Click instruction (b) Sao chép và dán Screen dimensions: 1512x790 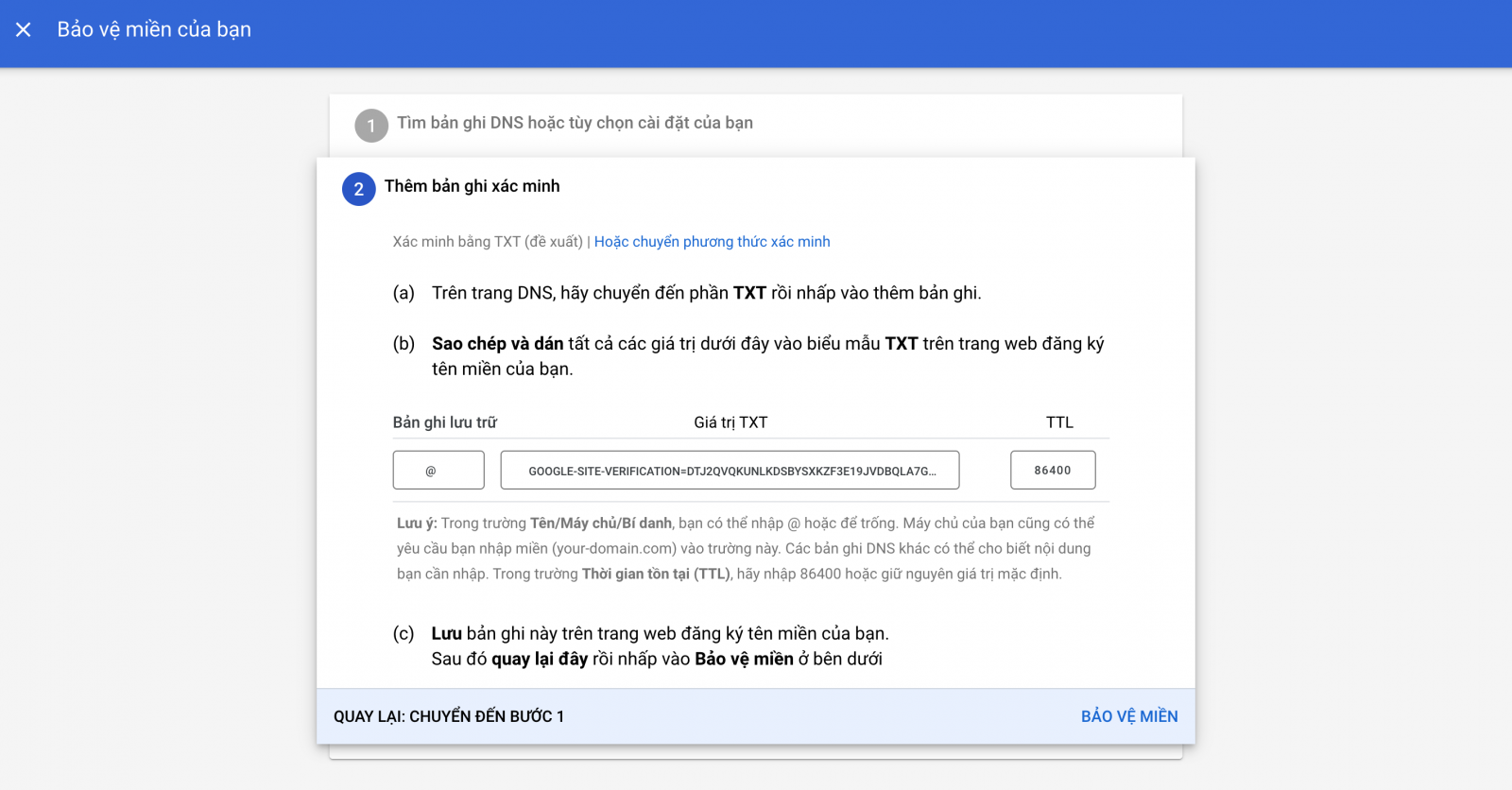click(x=748, y=356)
